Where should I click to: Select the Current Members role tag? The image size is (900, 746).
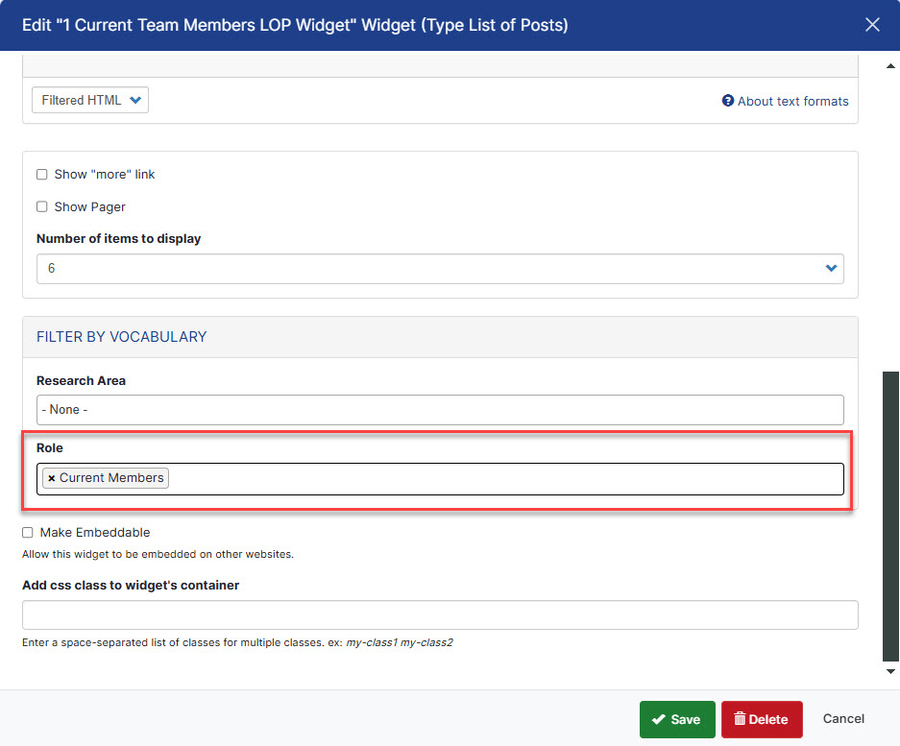[x=111, y=478]
